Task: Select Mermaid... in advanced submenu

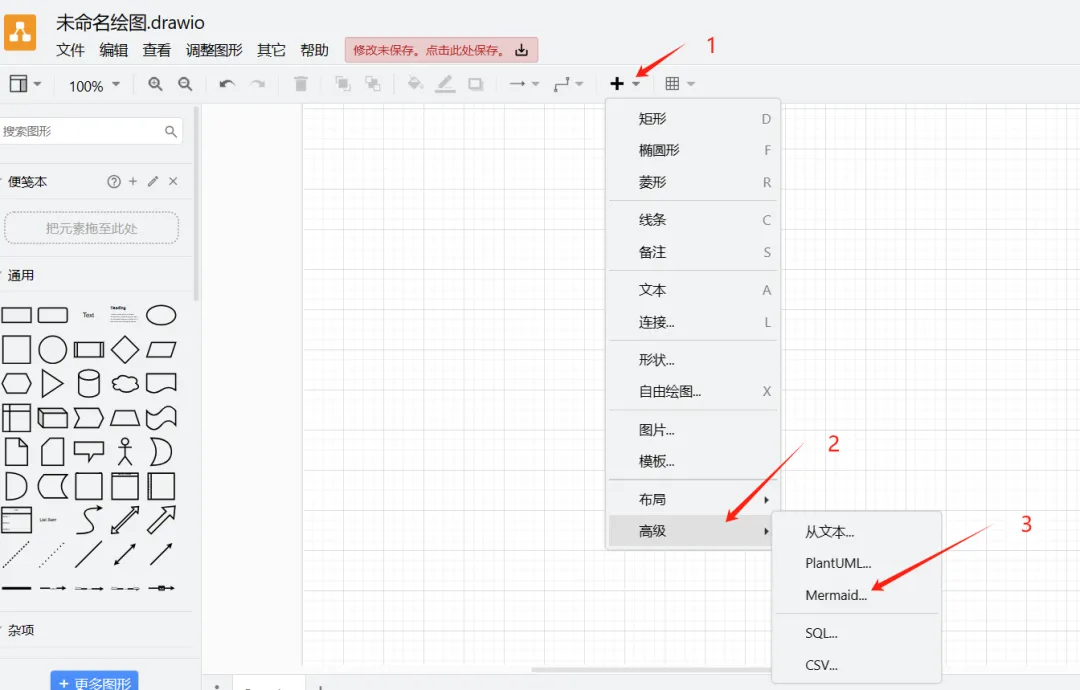Action: pyautogui.click(x=856, y=595)
